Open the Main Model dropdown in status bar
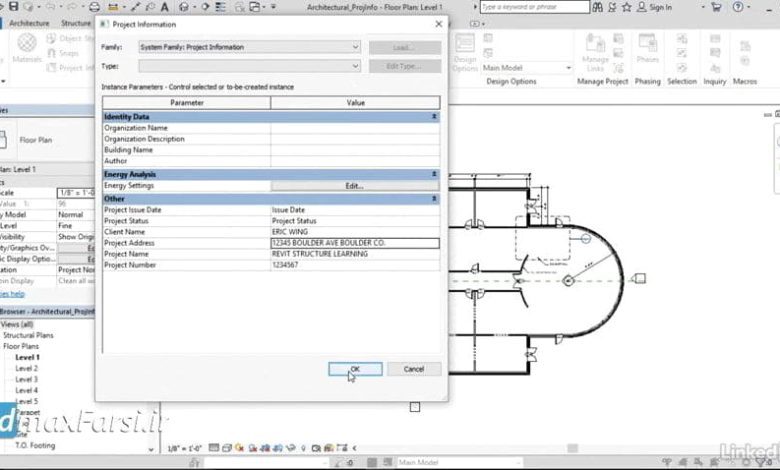The width and height of the screenshot is (780, 470). click(458, 463)
